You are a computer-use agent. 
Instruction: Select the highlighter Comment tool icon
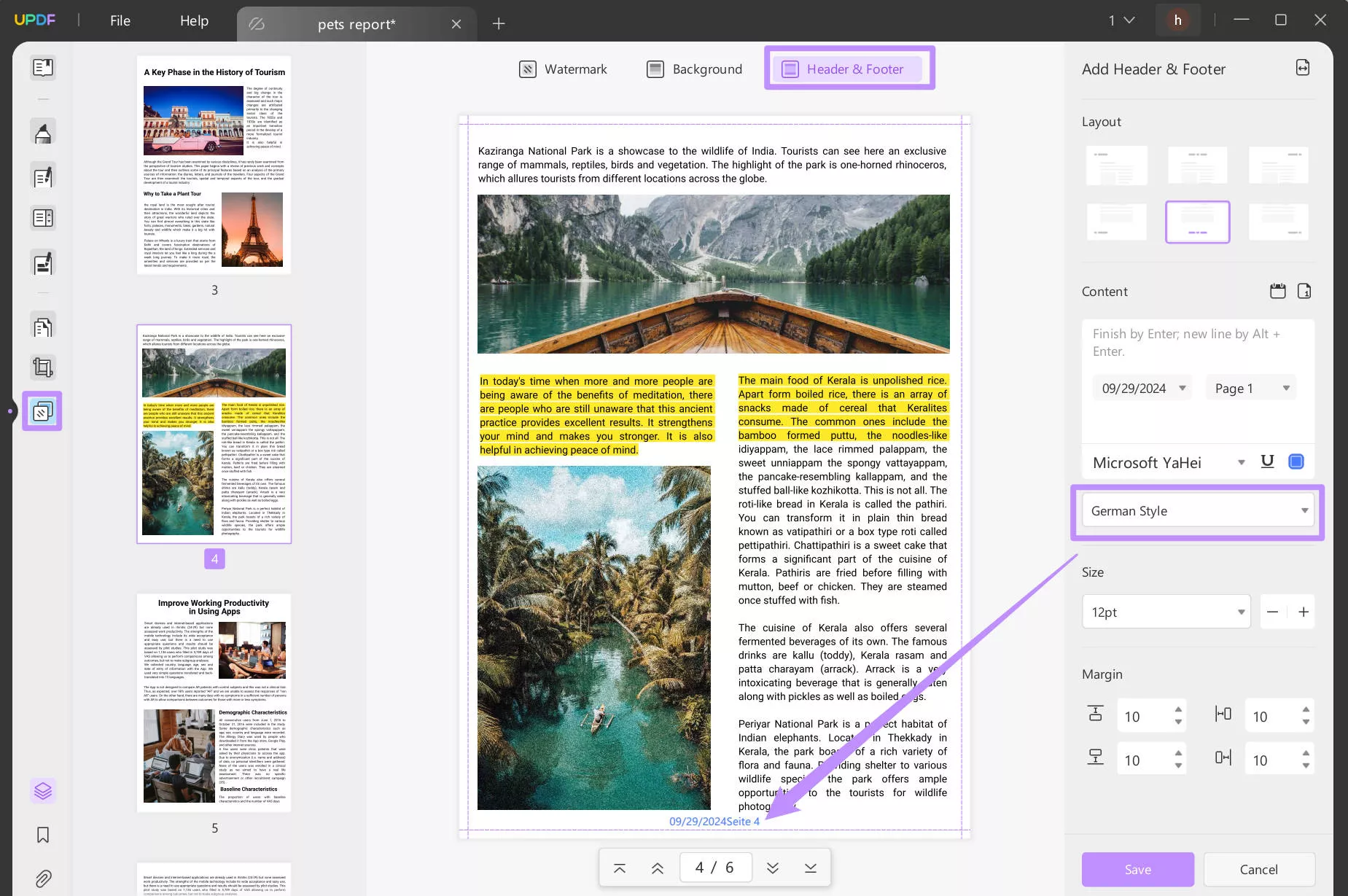click(43, 132)
